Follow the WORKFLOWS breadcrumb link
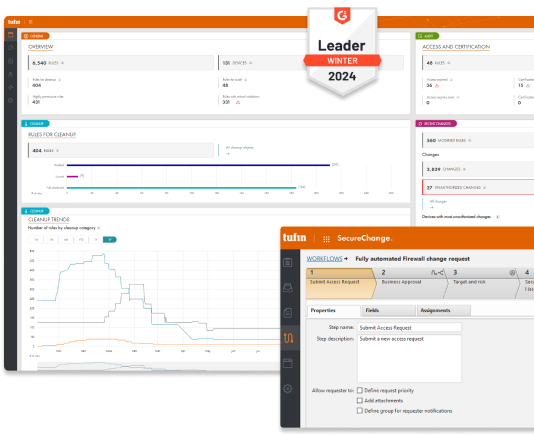This screenshot has width=534, height=436. tap(324, 259)
